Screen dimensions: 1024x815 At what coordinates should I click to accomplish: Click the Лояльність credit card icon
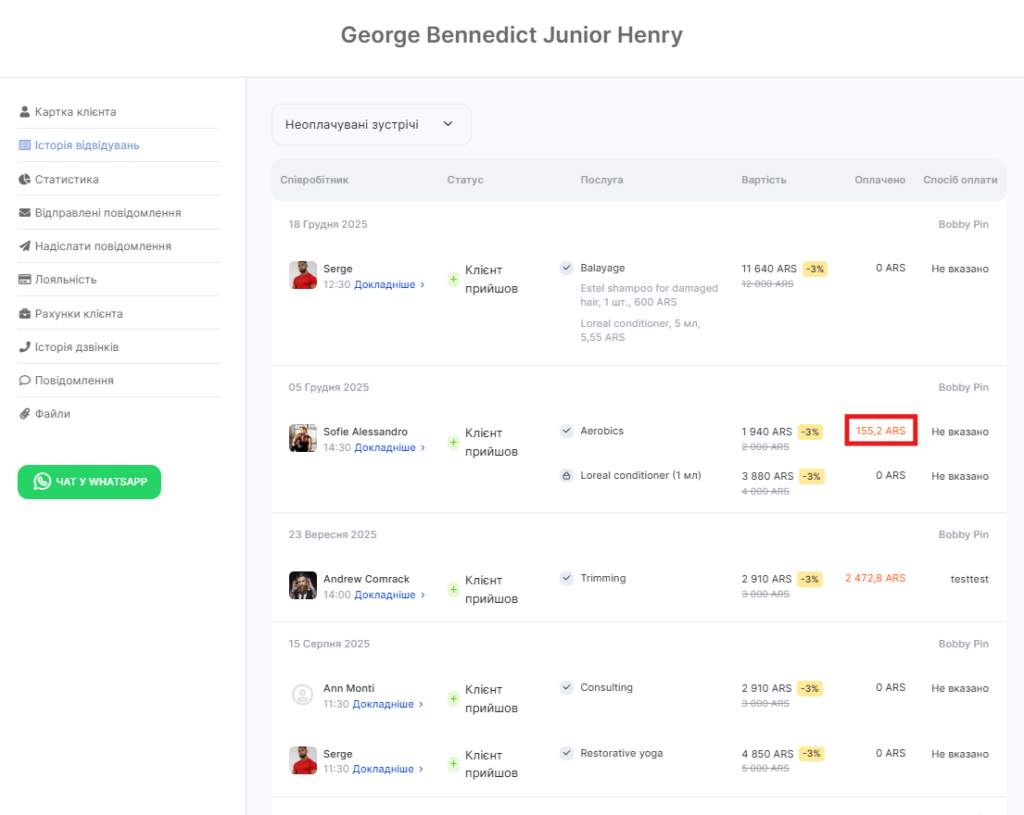pyautogui.click(x=25, y=280)
